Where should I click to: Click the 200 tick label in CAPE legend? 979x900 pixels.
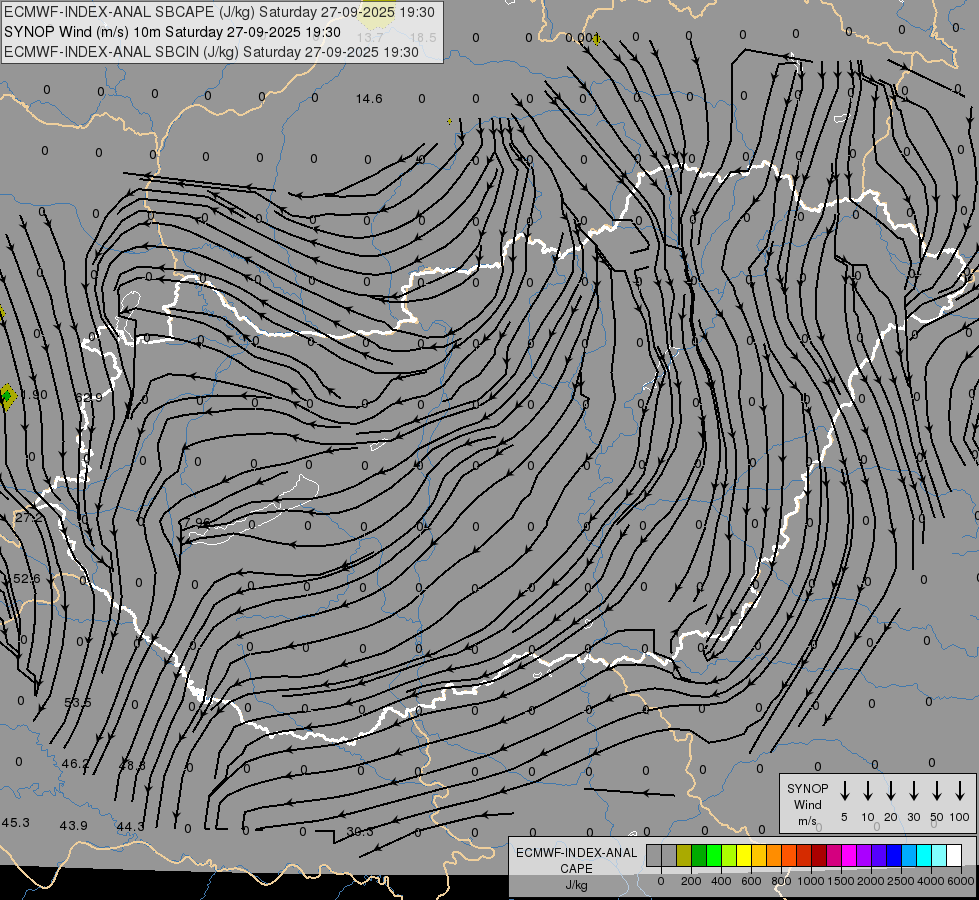click(x=691, y=881)
